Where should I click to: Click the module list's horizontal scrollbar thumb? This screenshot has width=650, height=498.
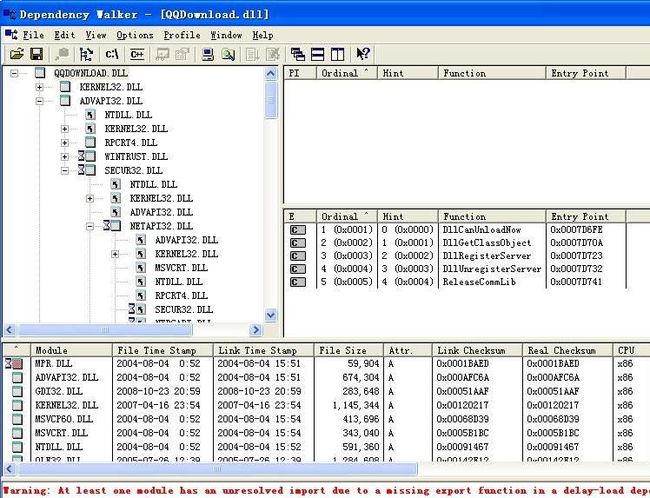click(x=218, y=469)
